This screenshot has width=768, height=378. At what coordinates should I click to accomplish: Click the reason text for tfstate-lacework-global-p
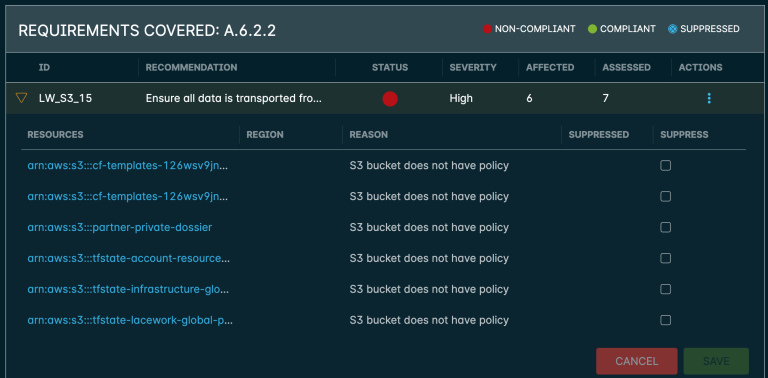coord(429,320)
